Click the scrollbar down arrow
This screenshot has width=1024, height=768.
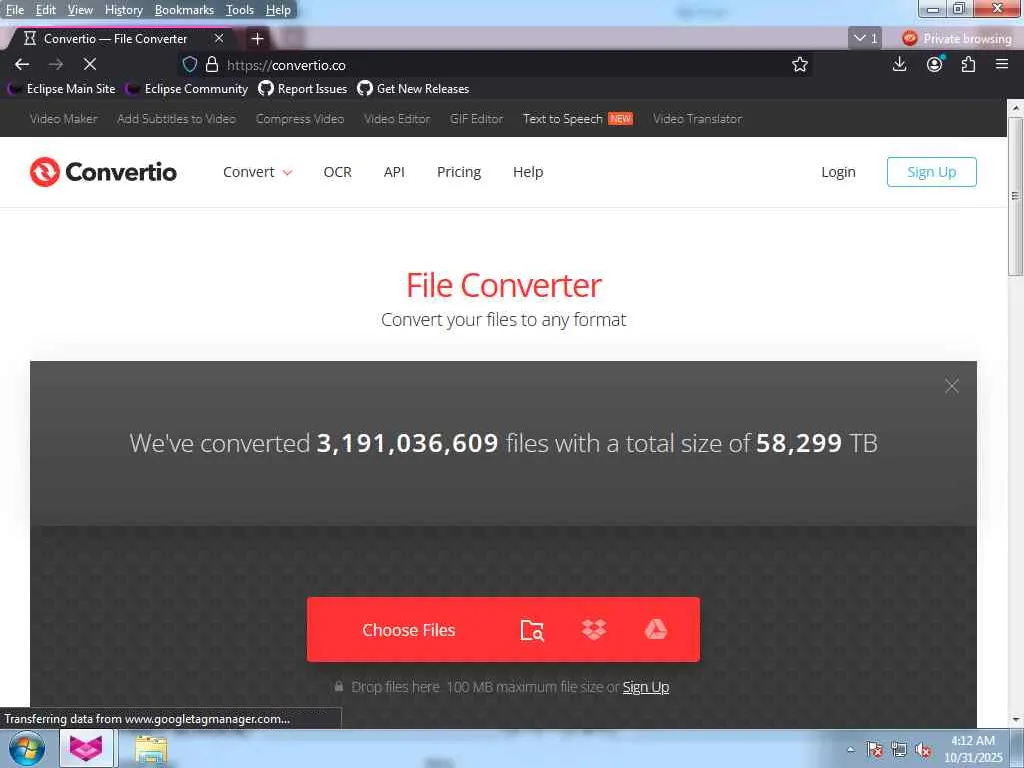(x=1016, y=720)
